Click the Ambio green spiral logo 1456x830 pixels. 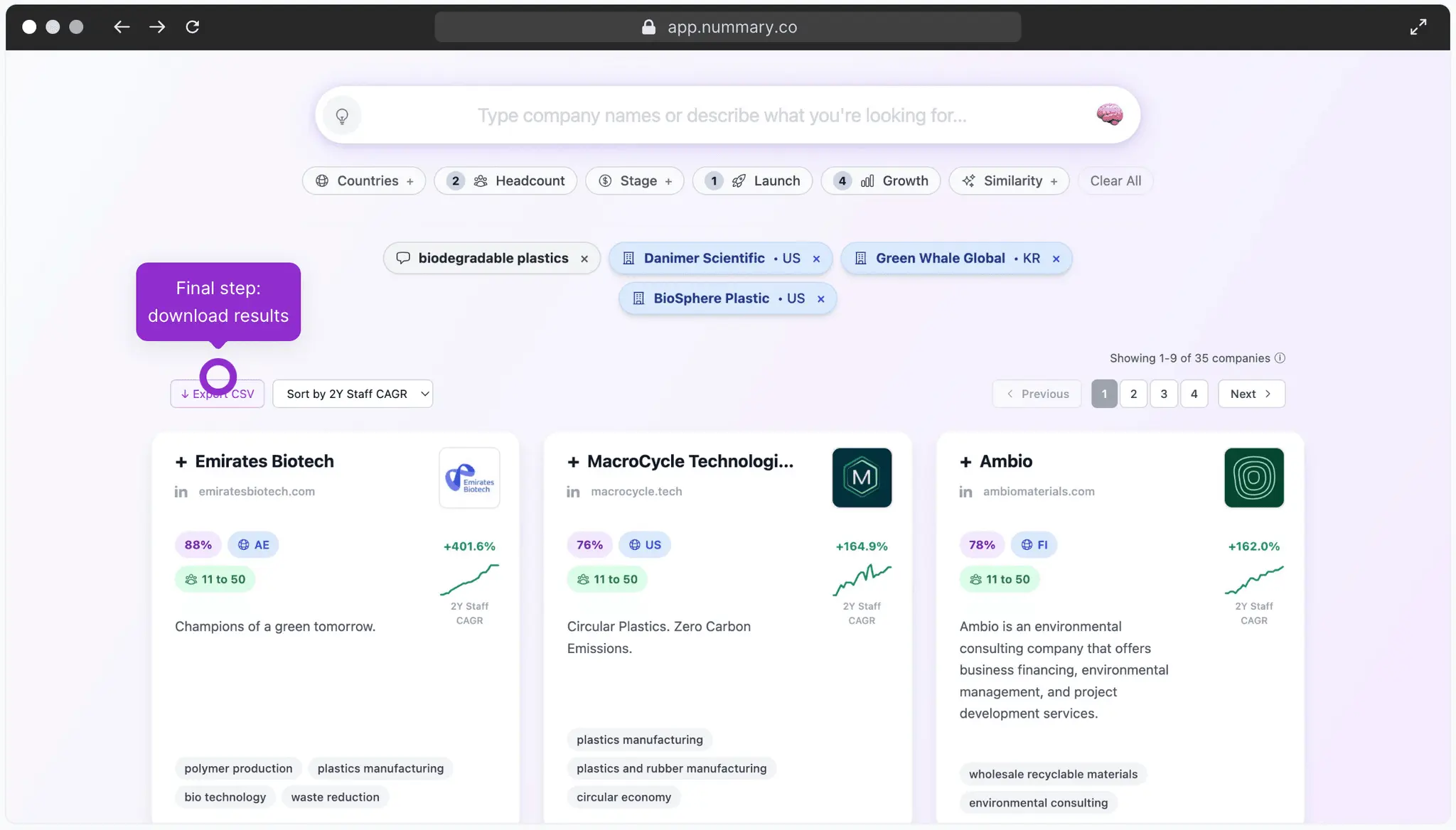tap(1254, 478)
